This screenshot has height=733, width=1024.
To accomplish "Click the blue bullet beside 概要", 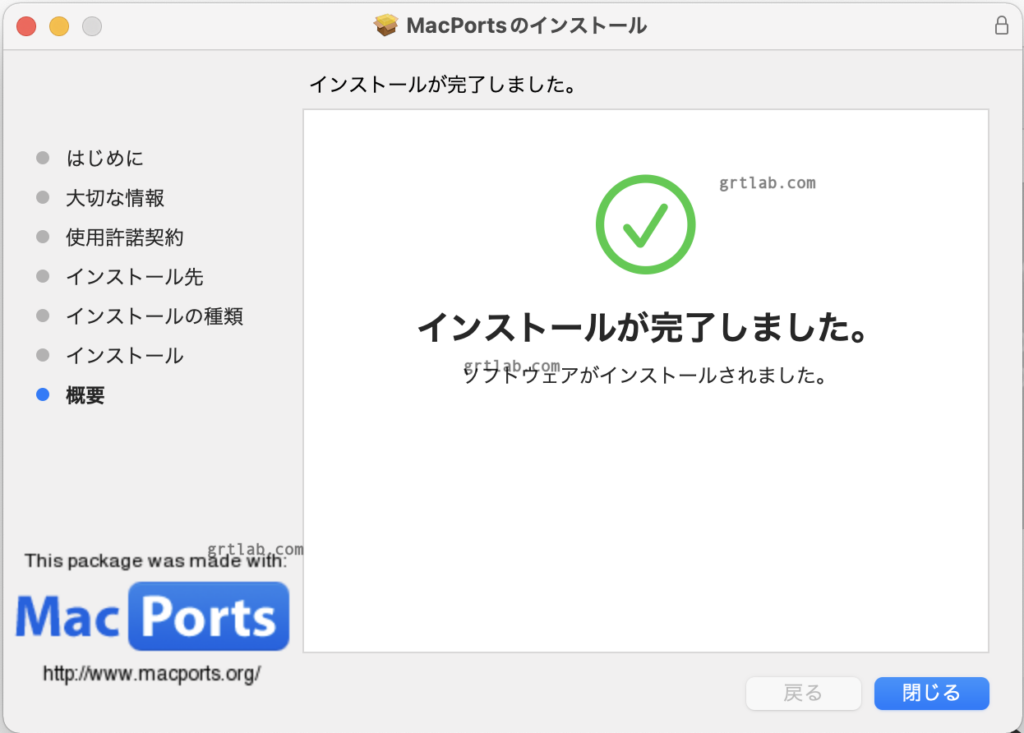I will pos(42,395).
